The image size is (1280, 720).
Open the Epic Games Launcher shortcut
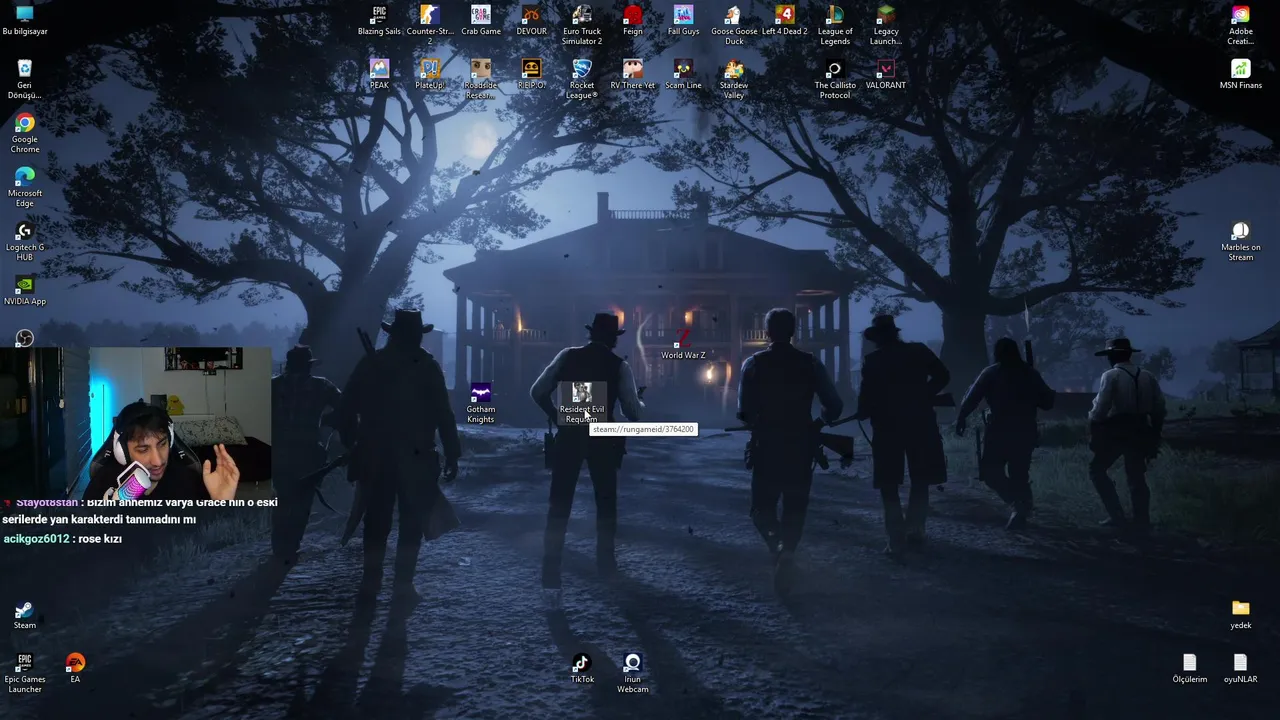[x=25, y=673]
